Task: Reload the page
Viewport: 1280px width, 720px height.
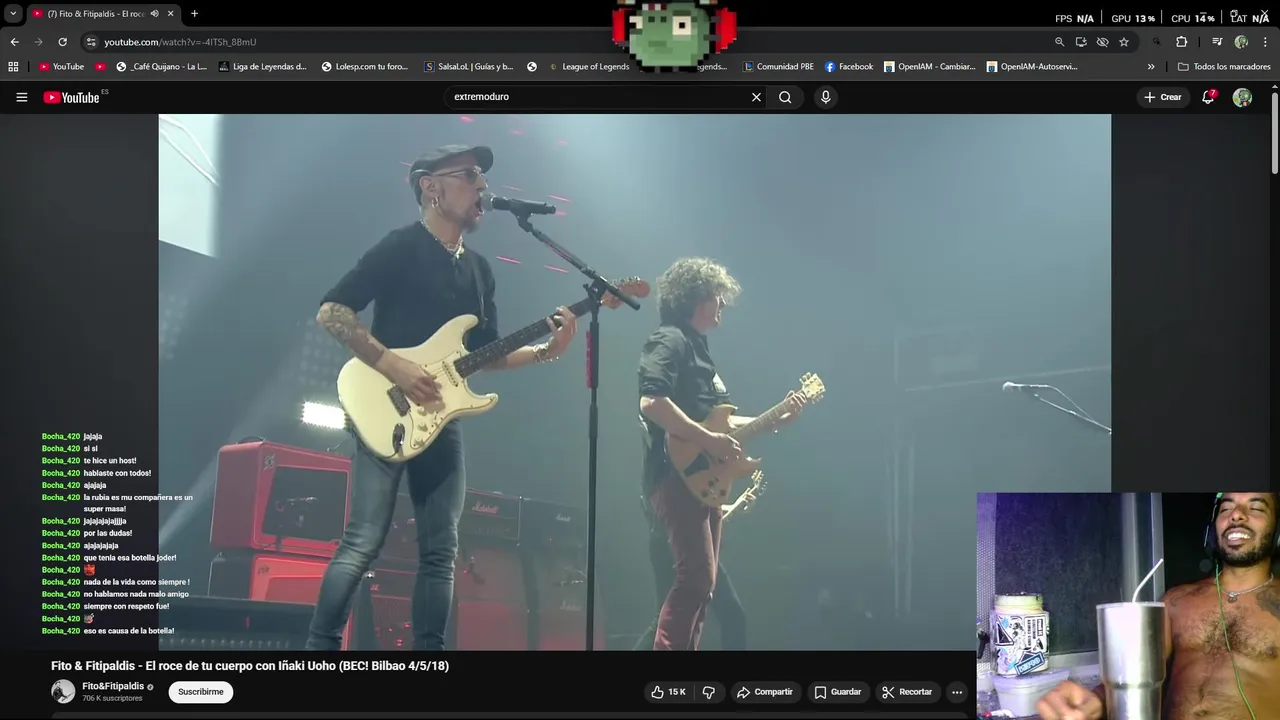Action: 62,42
